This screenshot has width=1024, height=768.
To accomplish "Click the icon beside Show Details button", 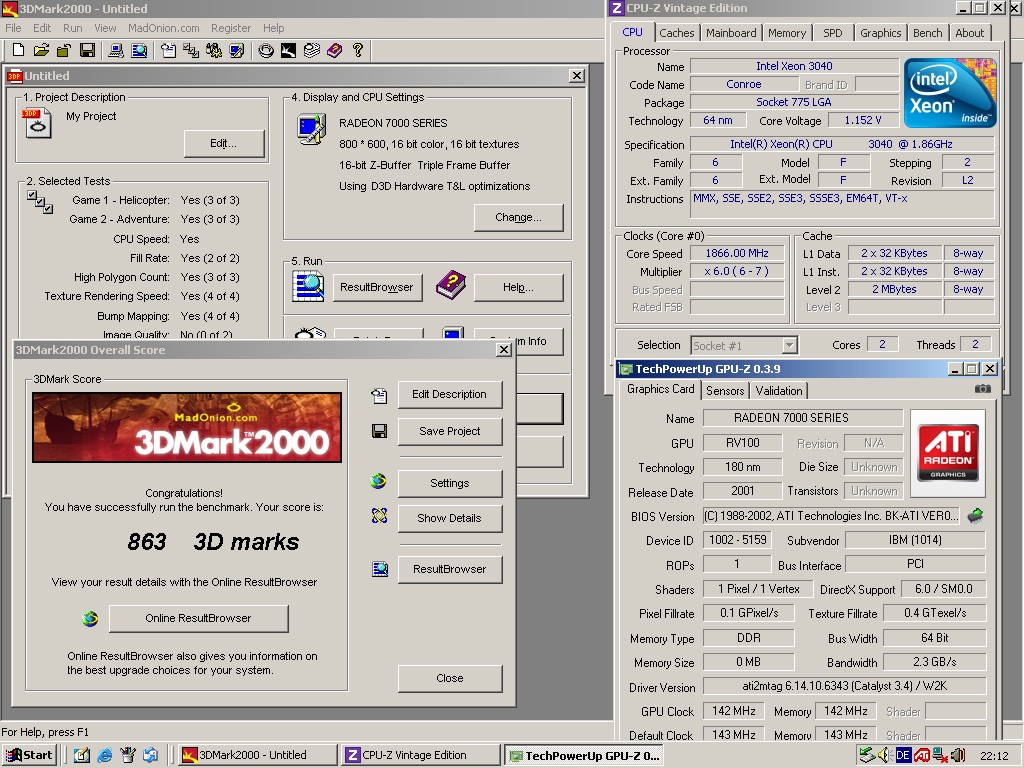I will pos(379,516).
